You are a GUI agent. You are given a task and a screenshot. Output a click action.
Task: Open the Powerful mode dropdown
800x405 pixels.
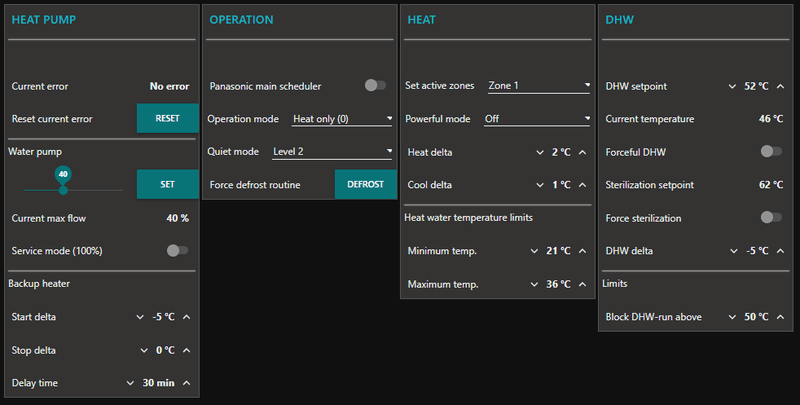pos(537,119)
